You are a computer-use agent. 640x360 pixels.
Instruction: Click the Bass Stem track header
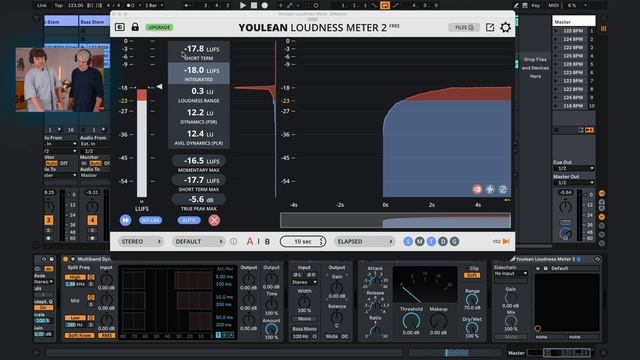tap(94, 21)
